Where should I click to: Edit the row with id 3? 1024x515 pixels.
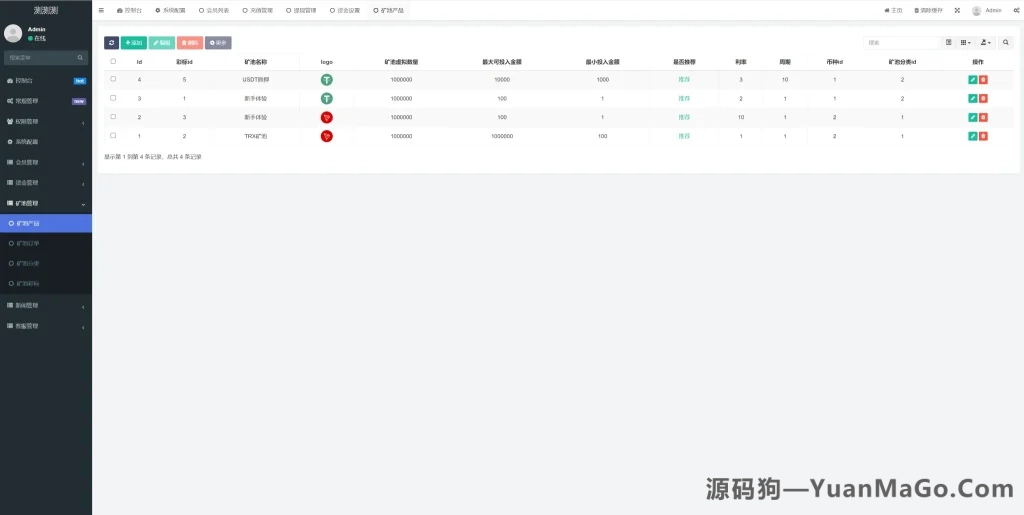[973, 99]
